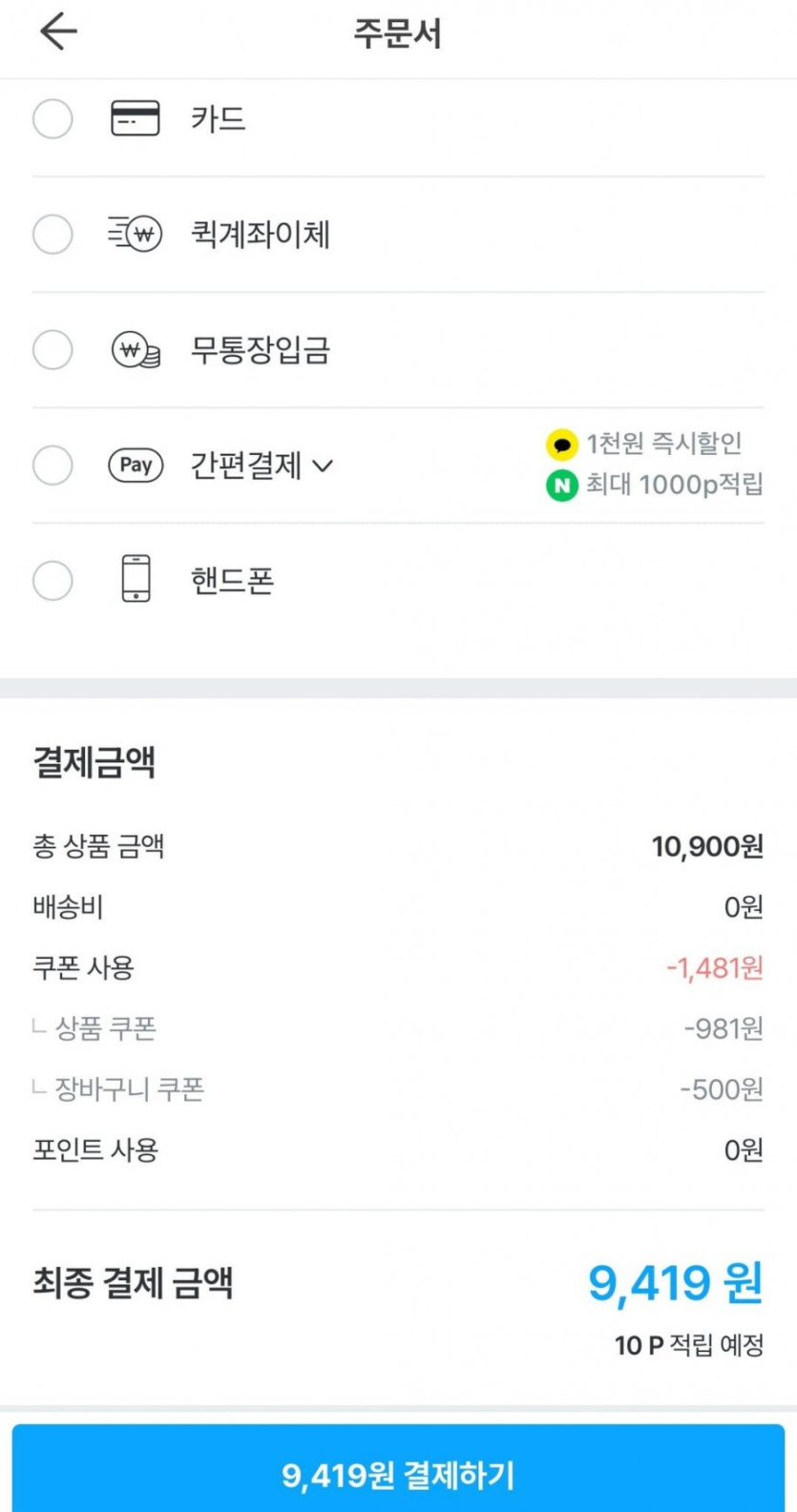Select the 카드 payment radio button
This screenshot has height=1512, width=797.
52,119
